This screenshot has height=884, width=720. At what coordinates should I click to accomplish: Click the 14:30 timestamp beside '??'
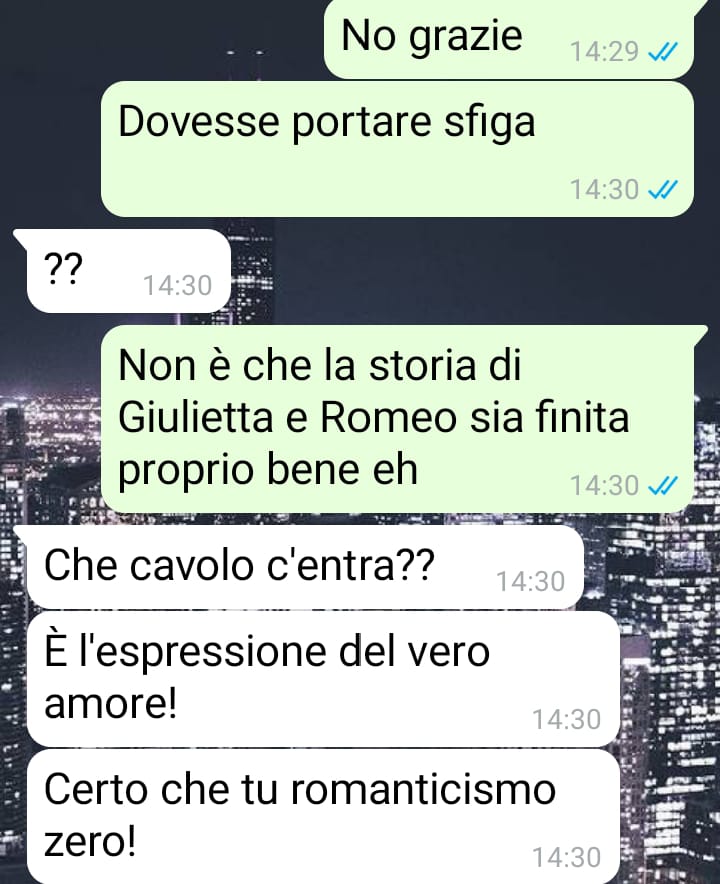click(x=178, y=285)
